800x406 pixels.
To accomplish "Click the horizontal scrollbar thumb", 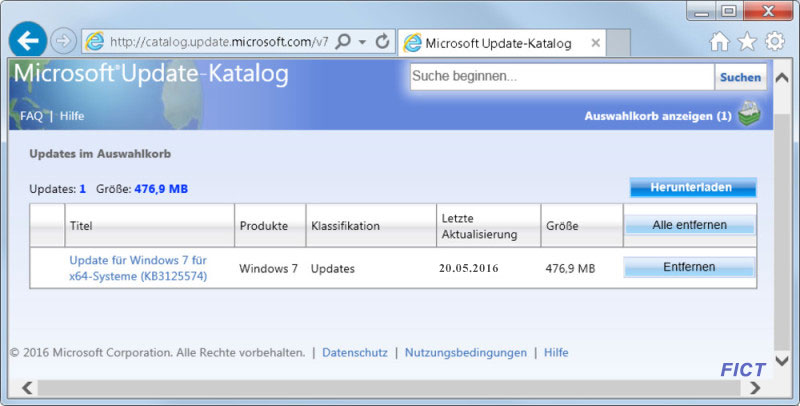I will pyautogui.click(x=389, y=388).
